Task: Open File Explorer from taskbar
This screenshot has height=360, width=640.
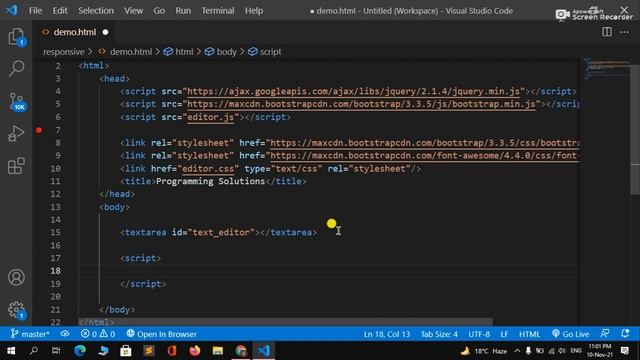Action: (x=218, y=351)
